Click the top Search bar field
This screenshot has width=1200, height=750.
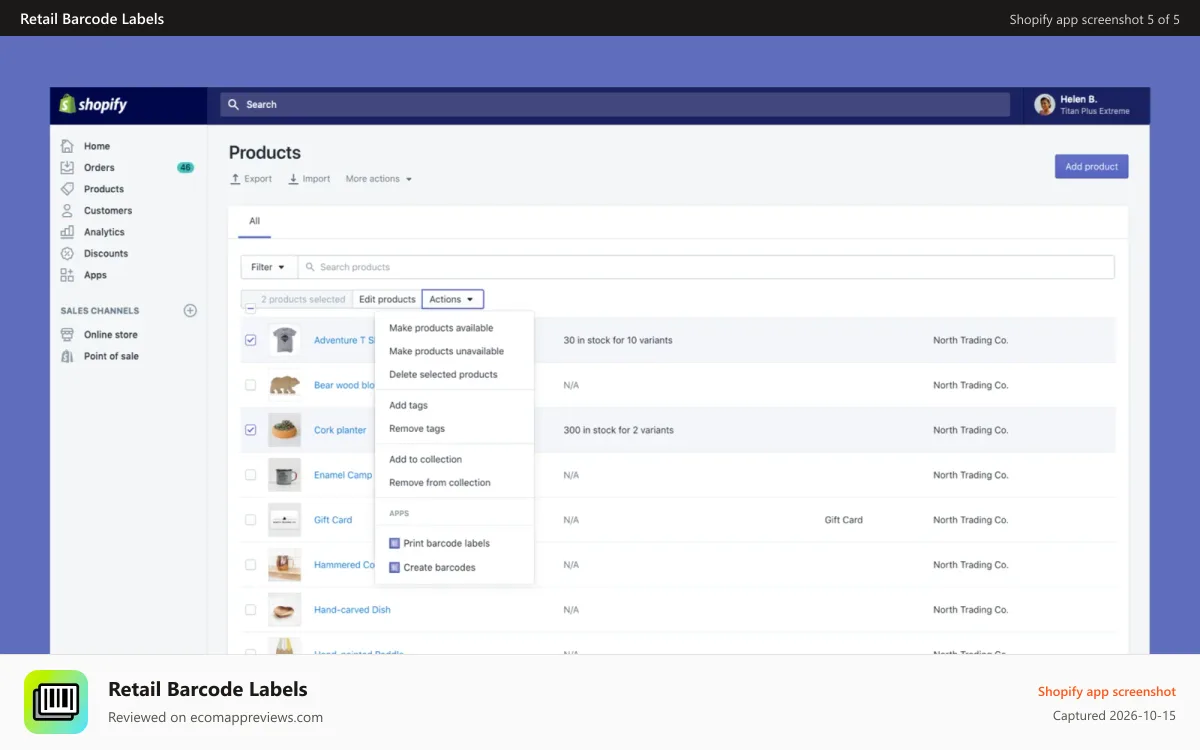tap(615, 104)
